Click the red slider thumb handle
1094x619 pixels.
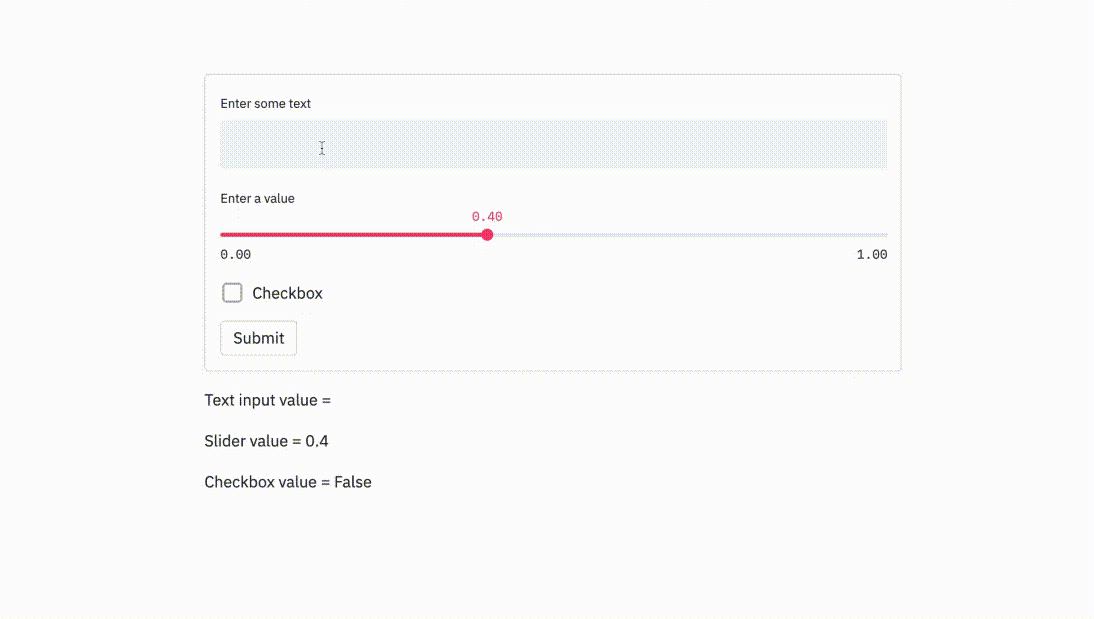(487, 235)
